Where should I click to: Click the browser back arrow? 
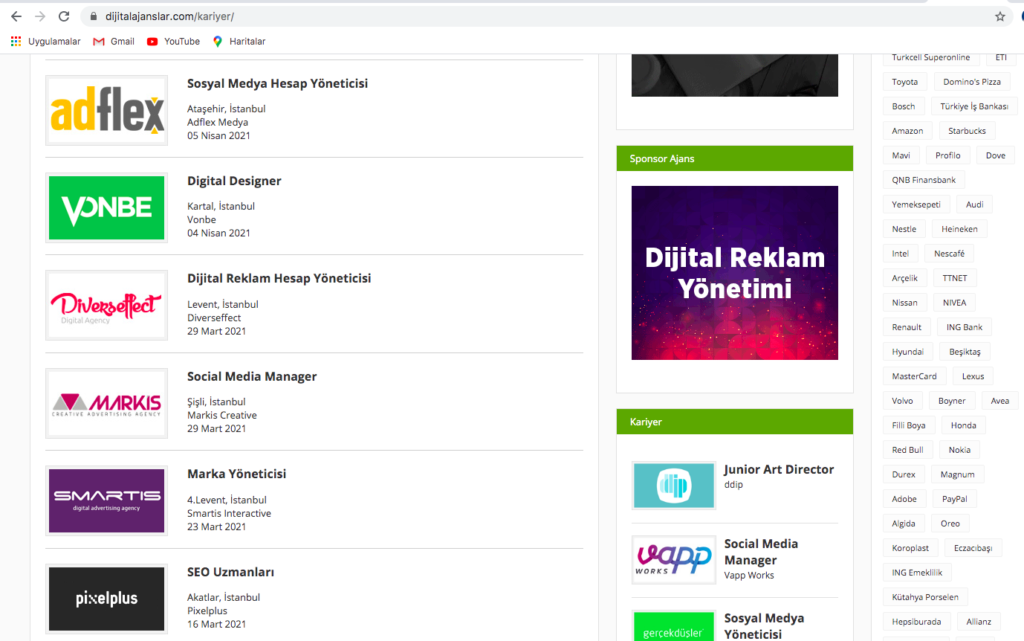(x=16, y=17)
